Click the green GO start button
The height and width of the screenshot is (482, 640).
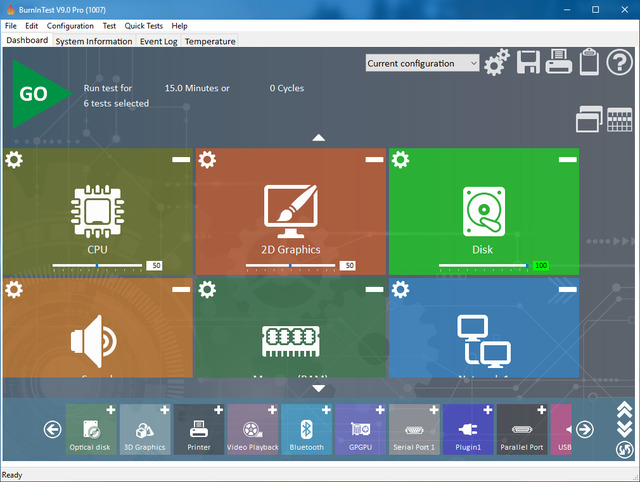click(36, 96)
